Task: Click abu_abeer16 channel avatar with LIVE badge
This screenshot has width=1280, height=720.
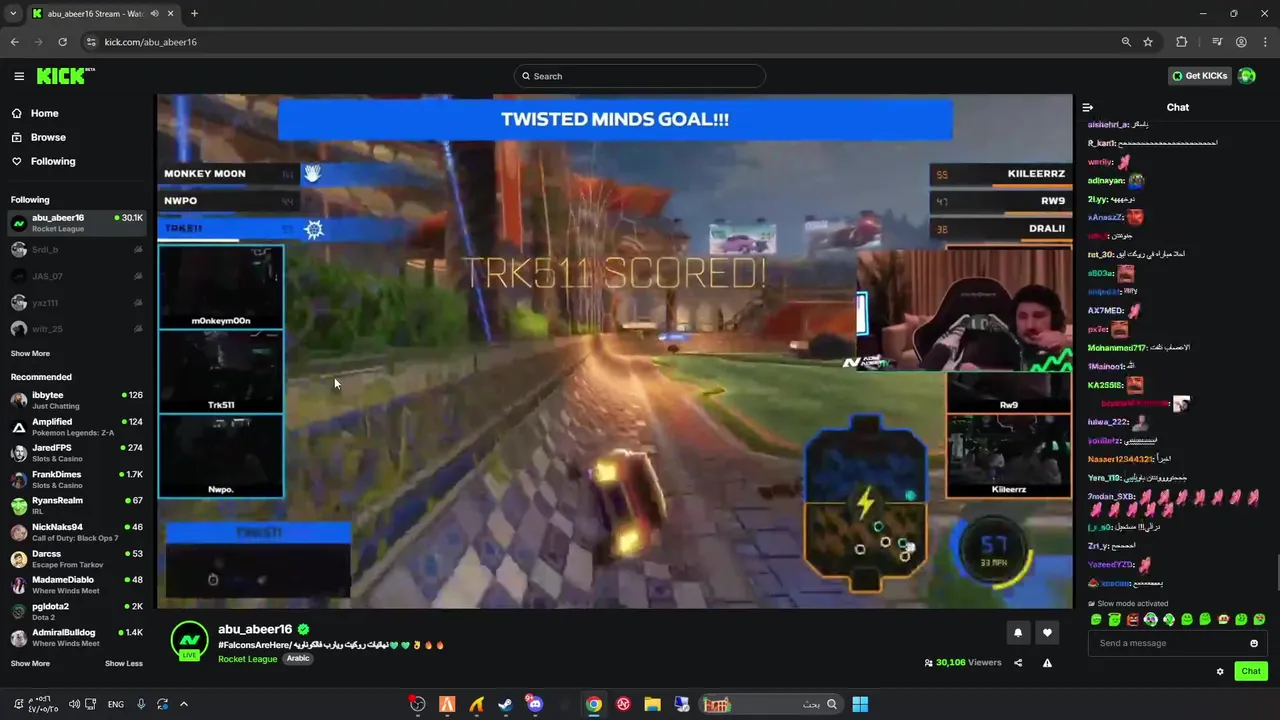Action: (189, 641)
